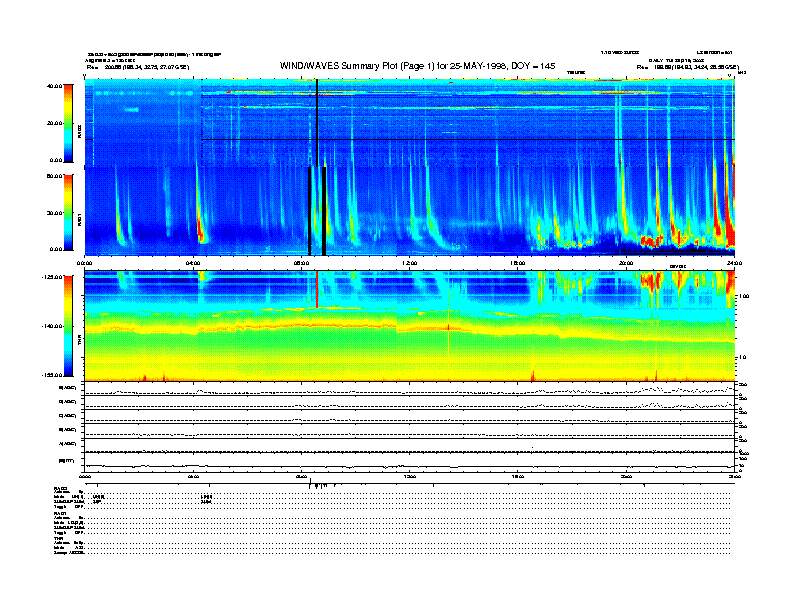The image size is (792, 612).
Task: Click the RAD1 color scale bar
Action: click(x=68, y=212)
